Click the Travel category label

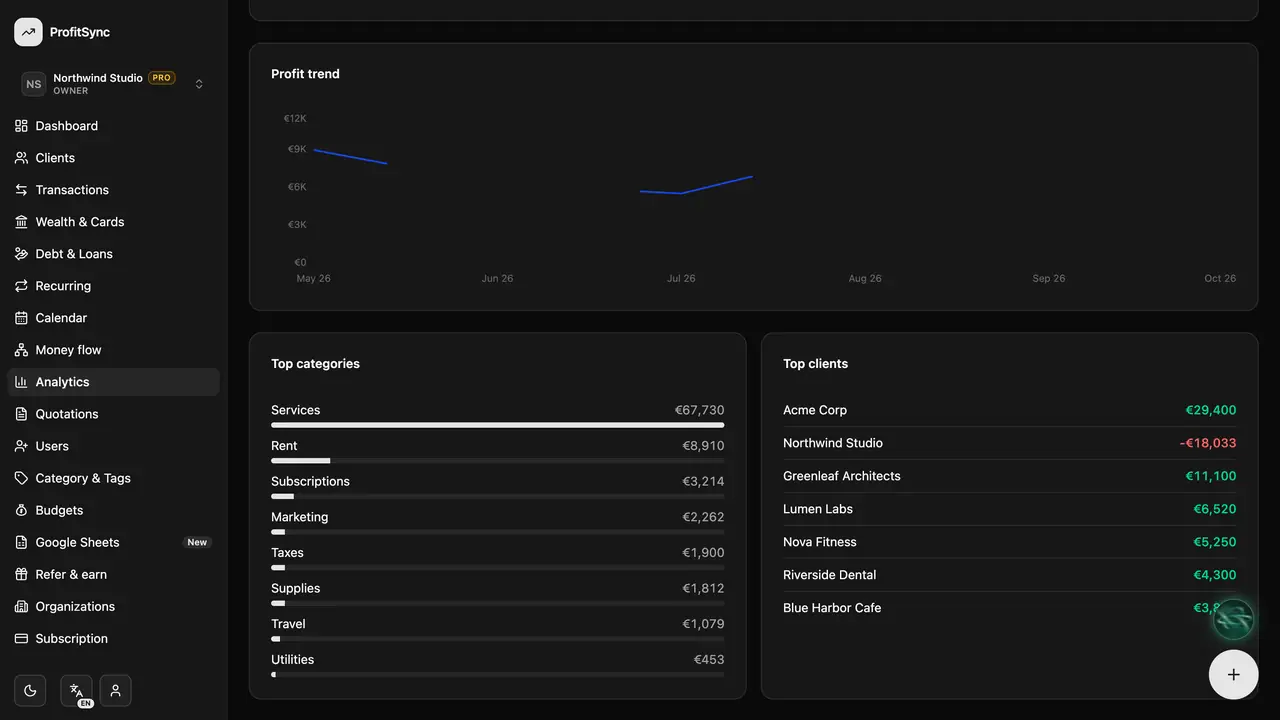[288, 624]
